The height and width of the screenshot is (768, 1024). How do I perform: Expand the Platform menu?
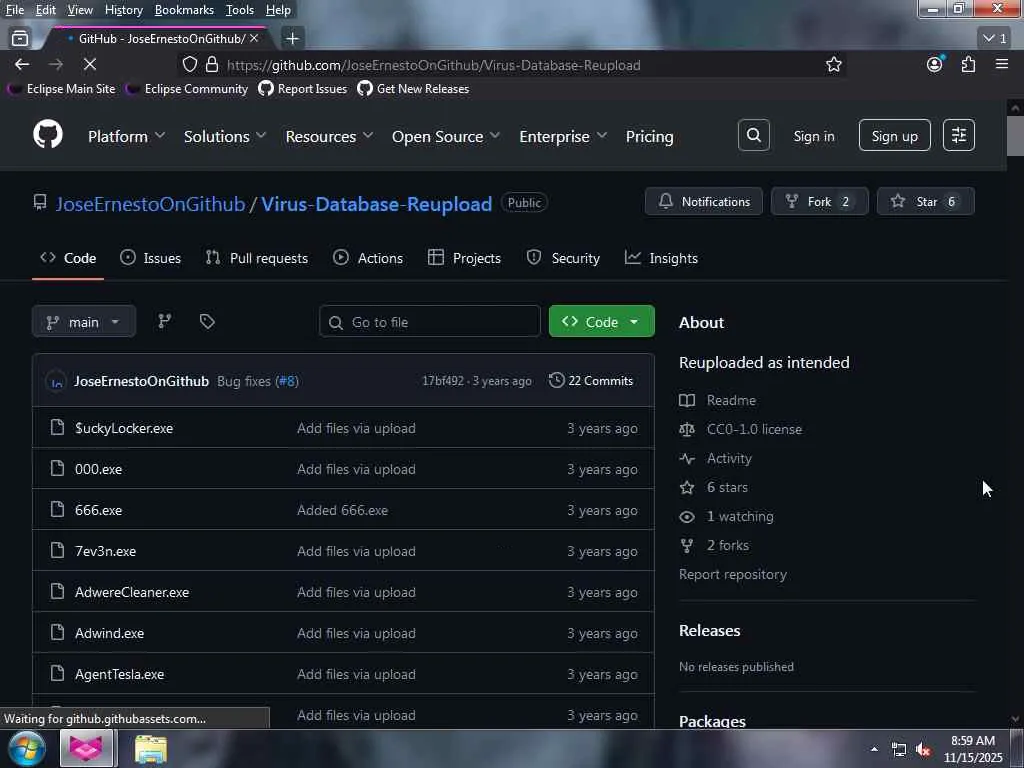126,136
